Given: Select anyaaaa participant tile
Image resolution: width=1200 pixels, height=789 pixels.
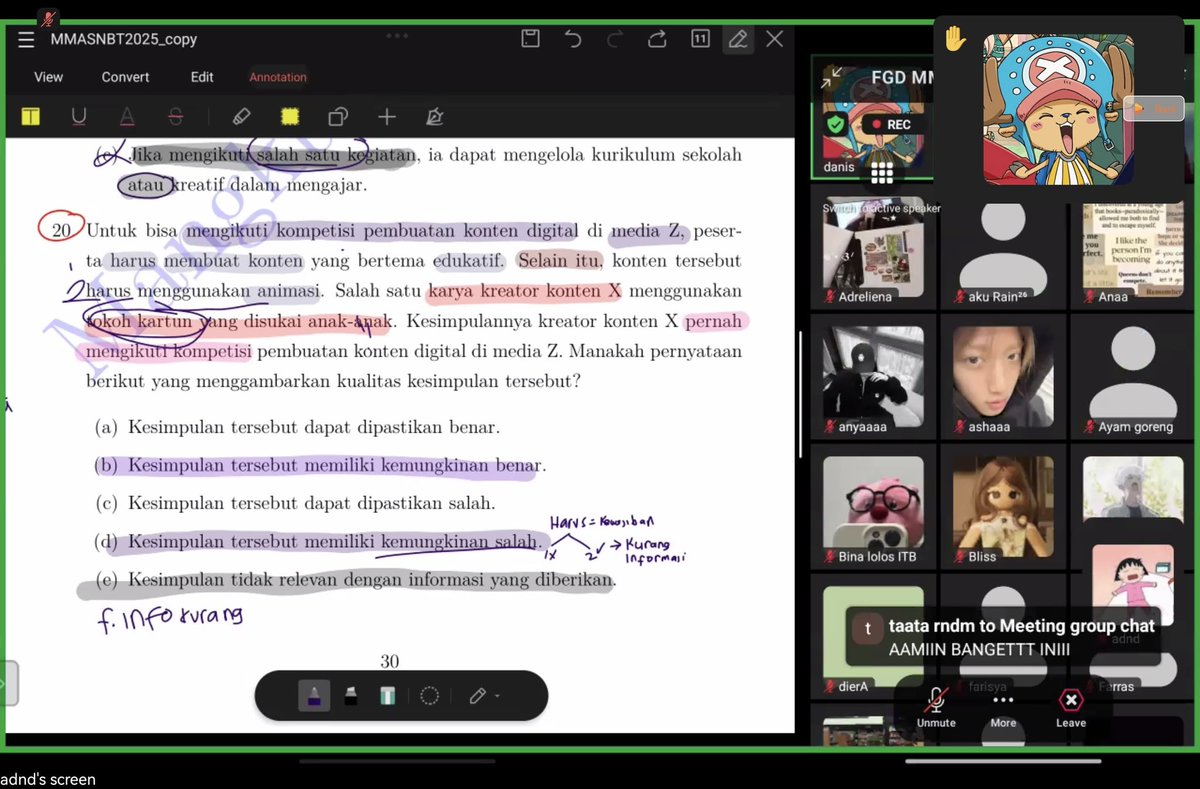Looking at the screenshot, I should (x=873, y=377).
